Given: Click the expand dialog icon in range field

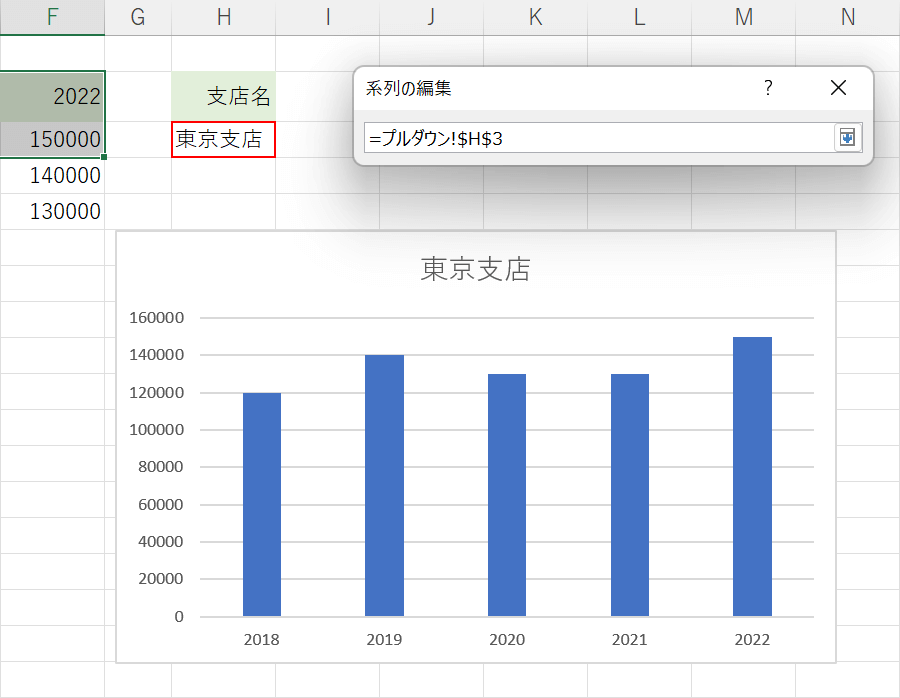Looking at the screenshot, I should 847,138.
